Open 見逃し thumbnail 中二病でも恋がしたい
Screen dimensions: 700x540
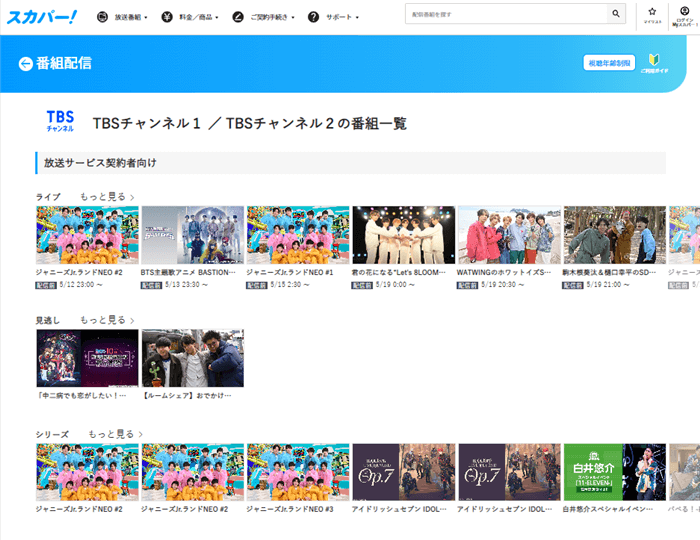87,358
